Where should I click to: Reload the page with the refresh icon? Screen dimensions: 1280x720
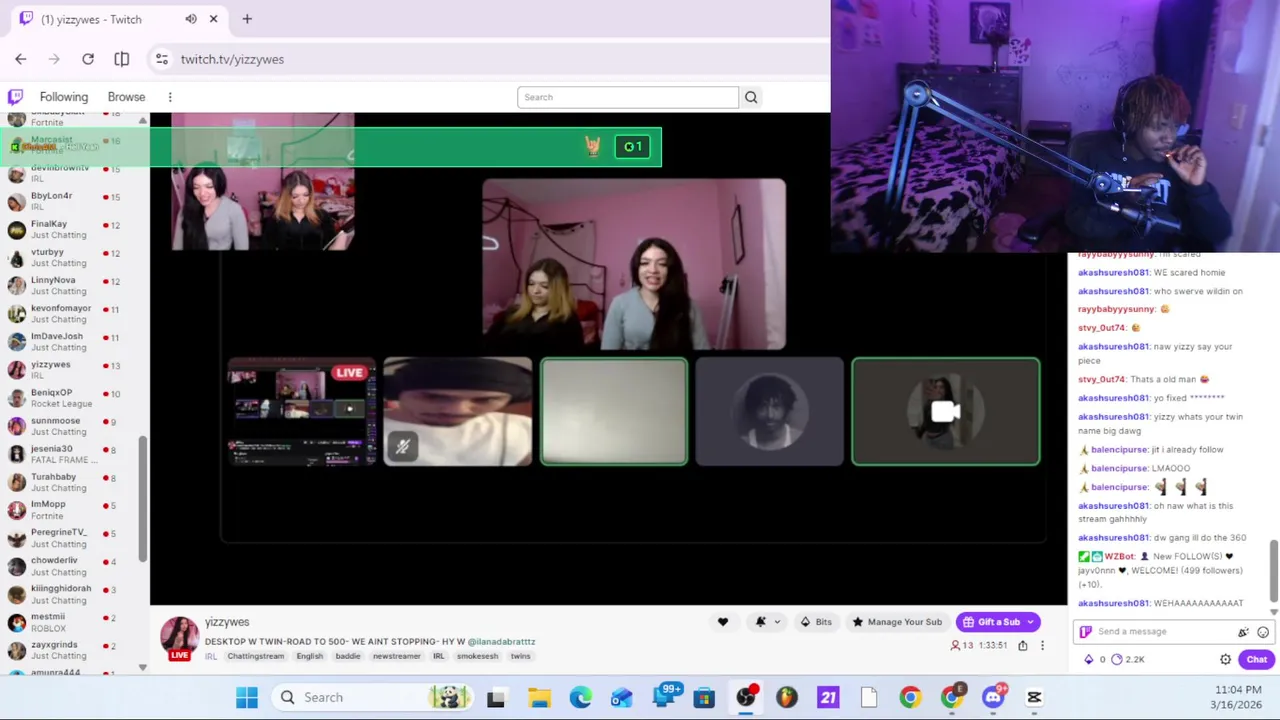[x=88, y=59]
